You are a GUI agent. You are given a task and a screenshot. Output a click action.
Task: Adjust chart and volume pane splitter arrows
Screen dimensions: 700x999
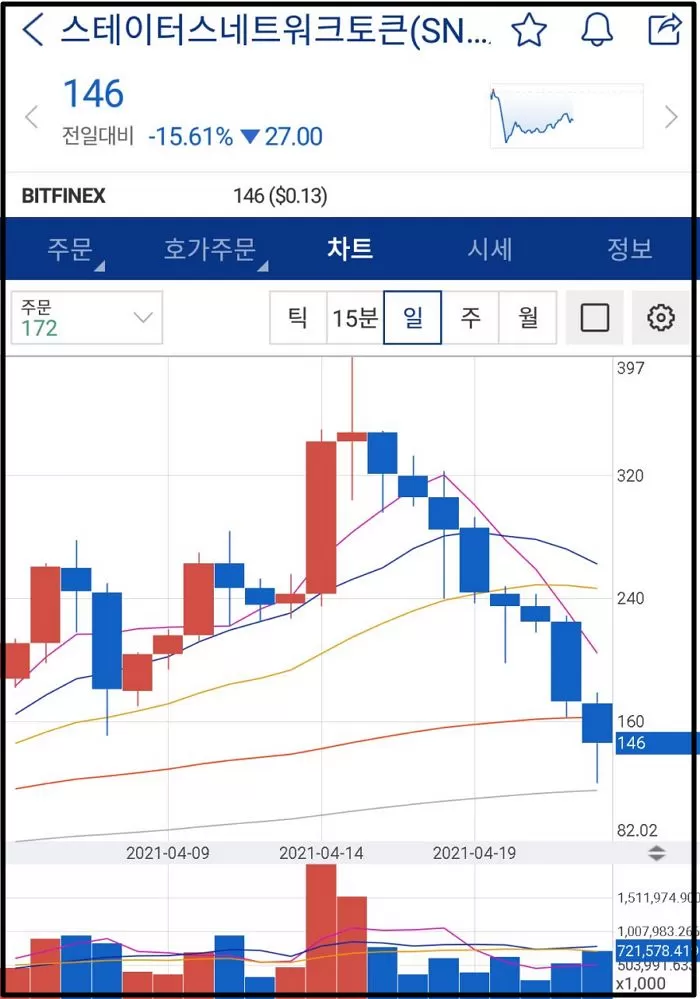coord(657,853)
